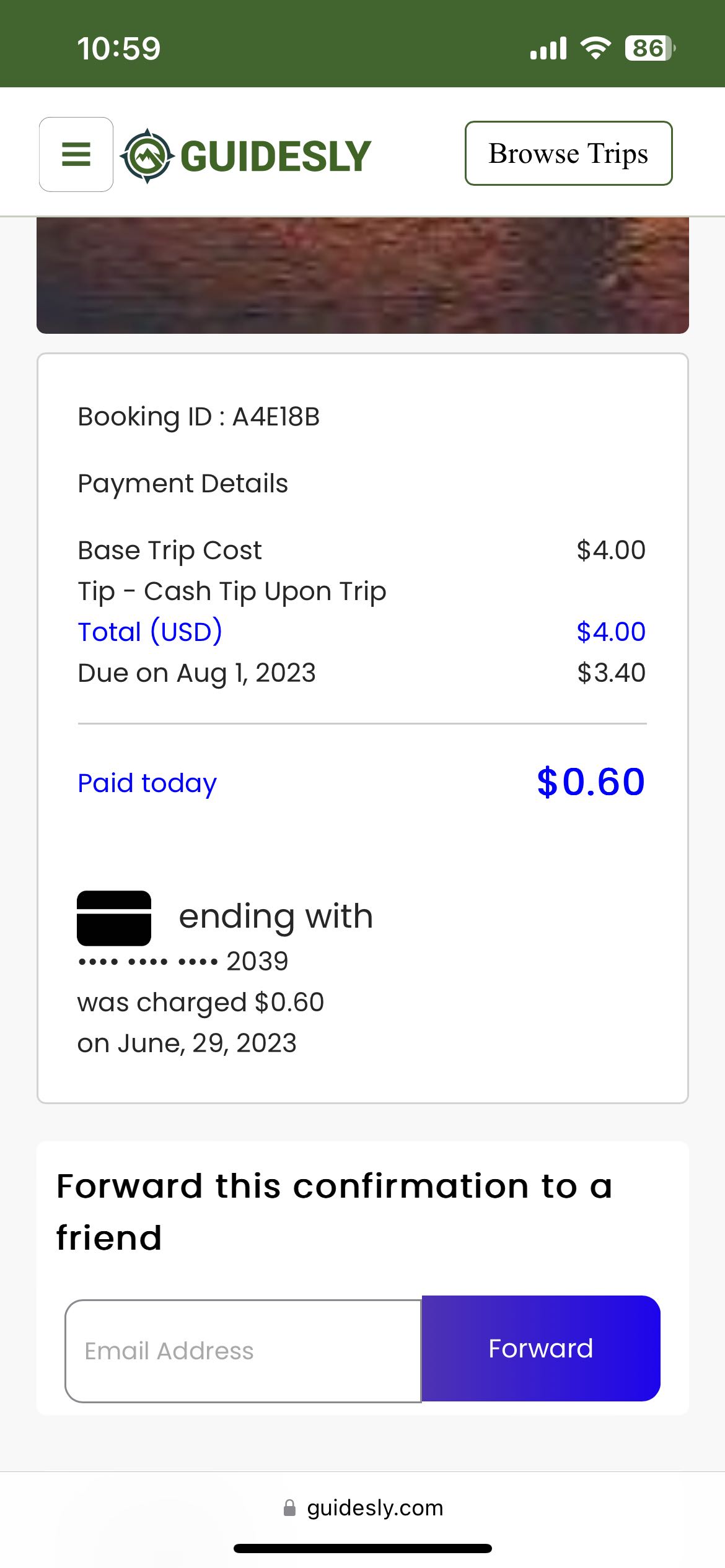Tap the GUIDESLY wordmark
This screenshot has width=725, height=1568.
coord(276,156)
